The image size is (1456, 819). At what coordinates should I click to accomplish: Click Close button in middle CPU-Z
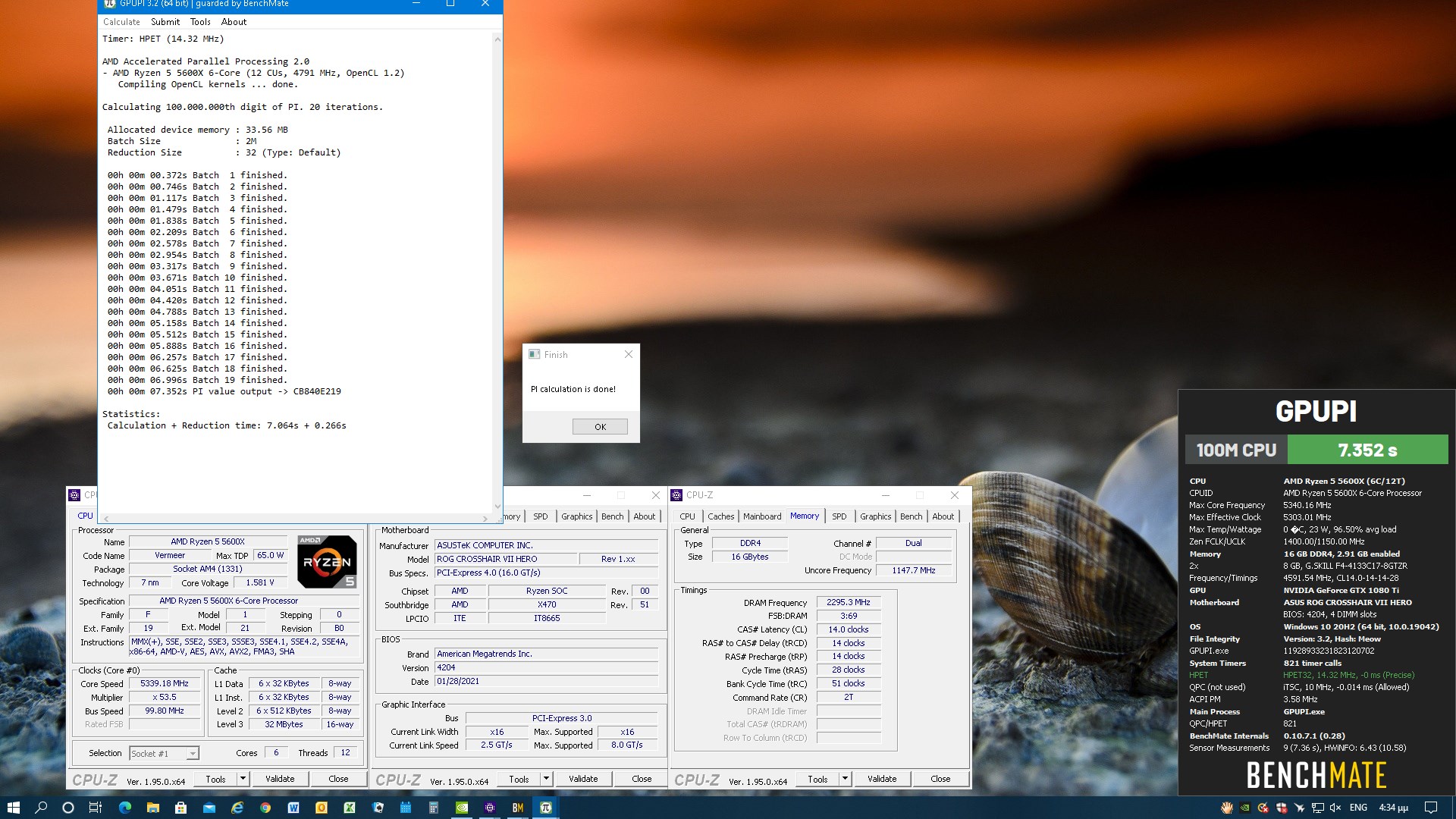coord(642,779)
